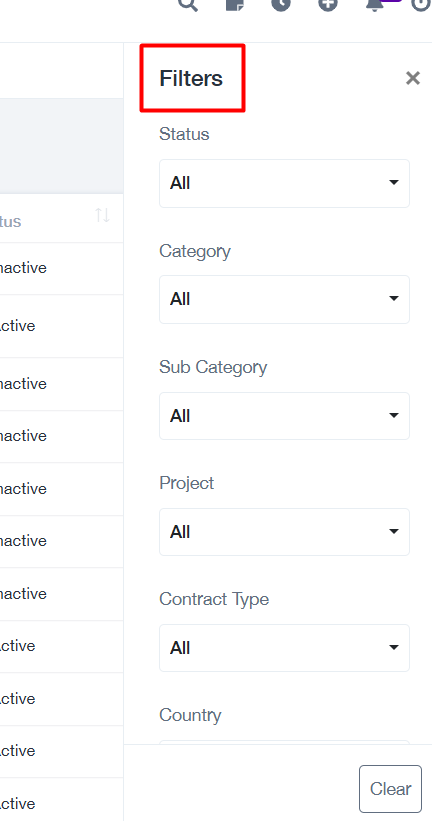
Task: Click the Status dropdown caret arrow
Action: (394, 183)
